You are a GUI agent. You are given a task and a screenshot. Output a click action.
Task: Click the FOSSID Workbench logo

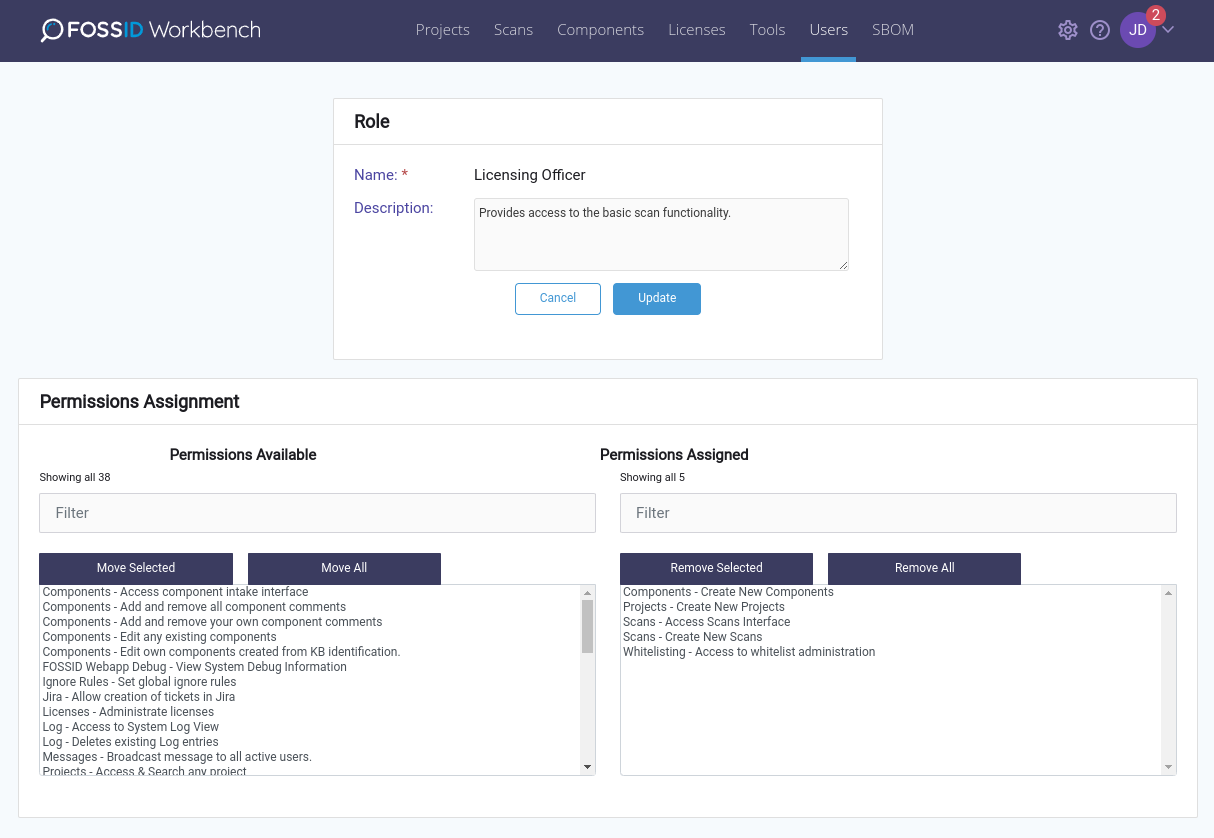pos(151,30)
